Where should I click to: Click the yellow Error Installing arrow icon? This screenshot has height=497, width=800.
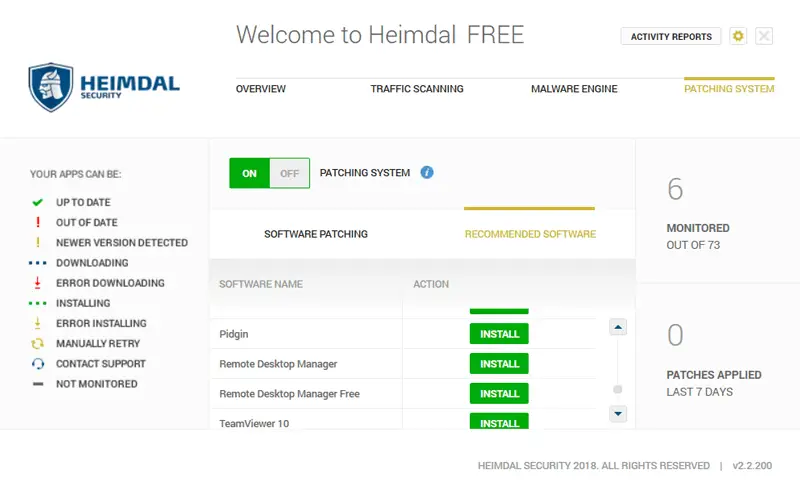coord(37,323)
